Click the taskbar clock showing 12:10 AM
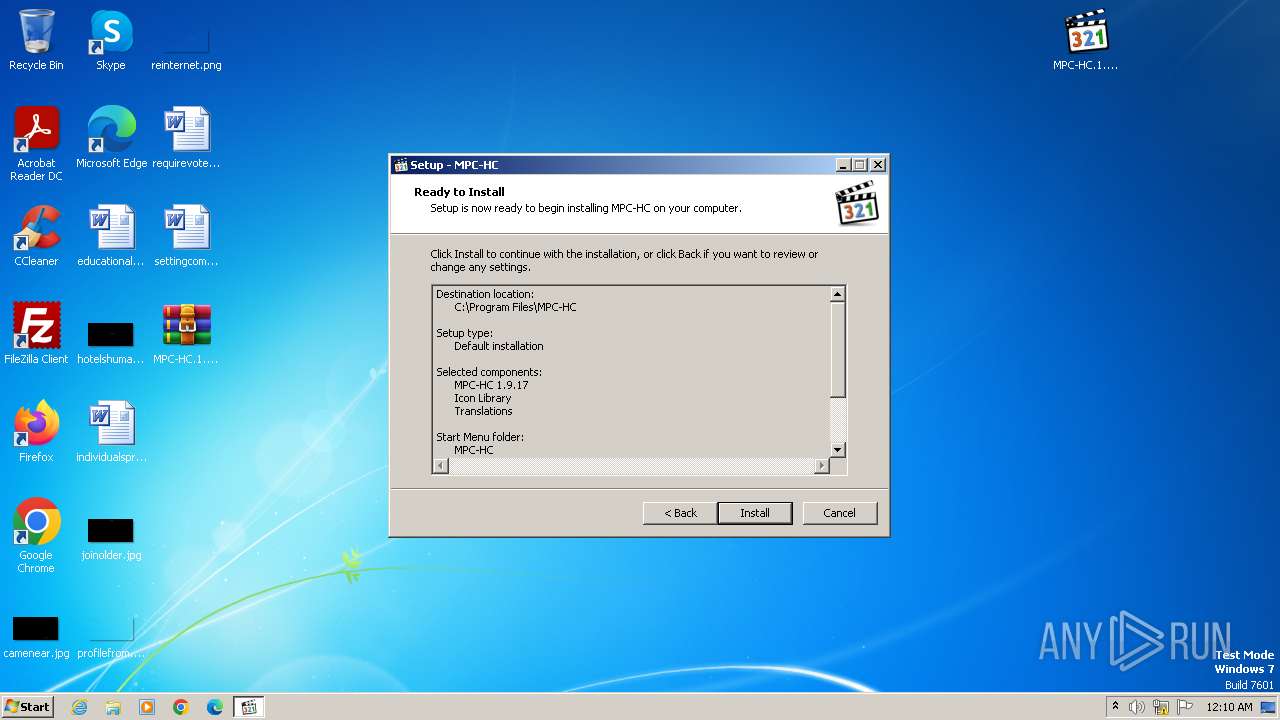The image size is (1280, 720). (x=1229, y=707)
